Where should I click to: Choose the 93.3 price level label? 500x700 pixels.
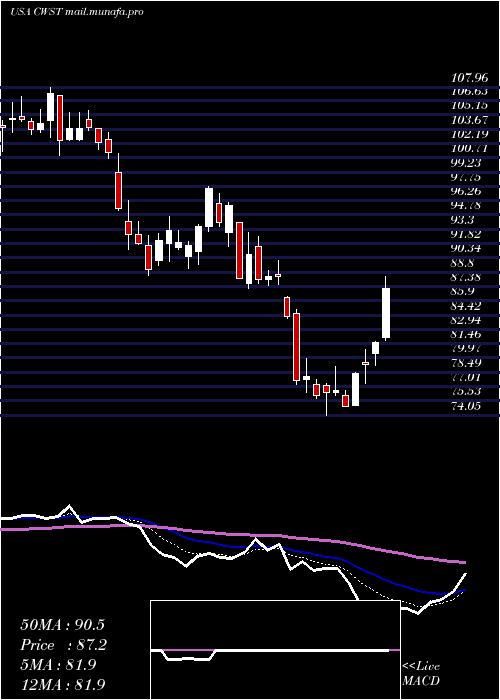point(463,220)
